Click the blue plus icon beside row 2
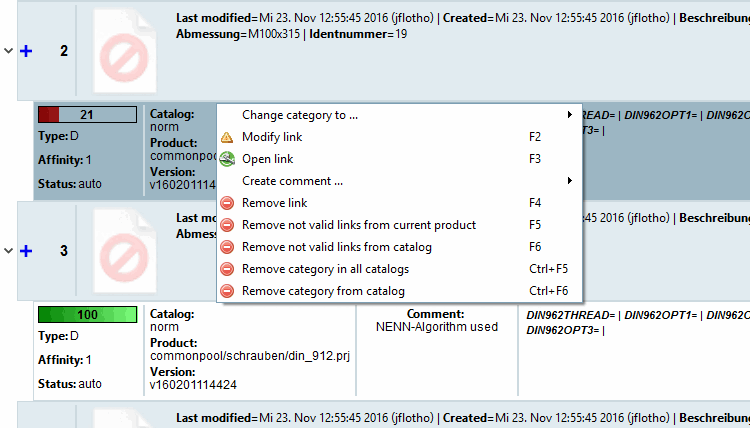Image resolution: width=750 pixels, height=428 pixels. pyautogui.click(x=27, y=51)
